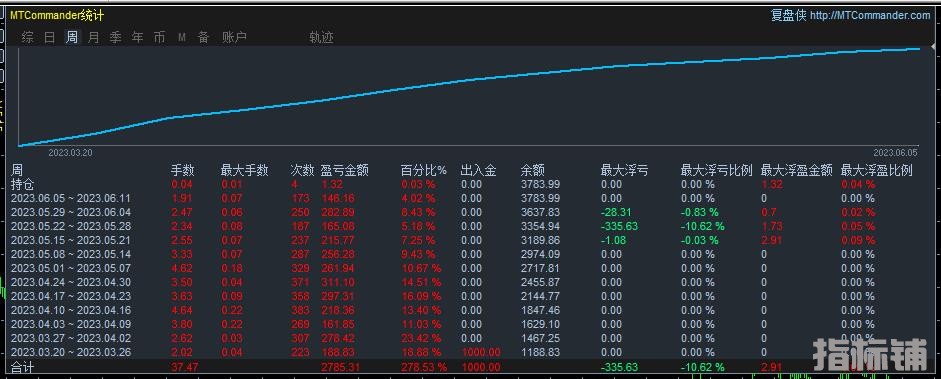Switch to the 季 quarterly tab
The image size is (941, 379).
coord(116,38)
